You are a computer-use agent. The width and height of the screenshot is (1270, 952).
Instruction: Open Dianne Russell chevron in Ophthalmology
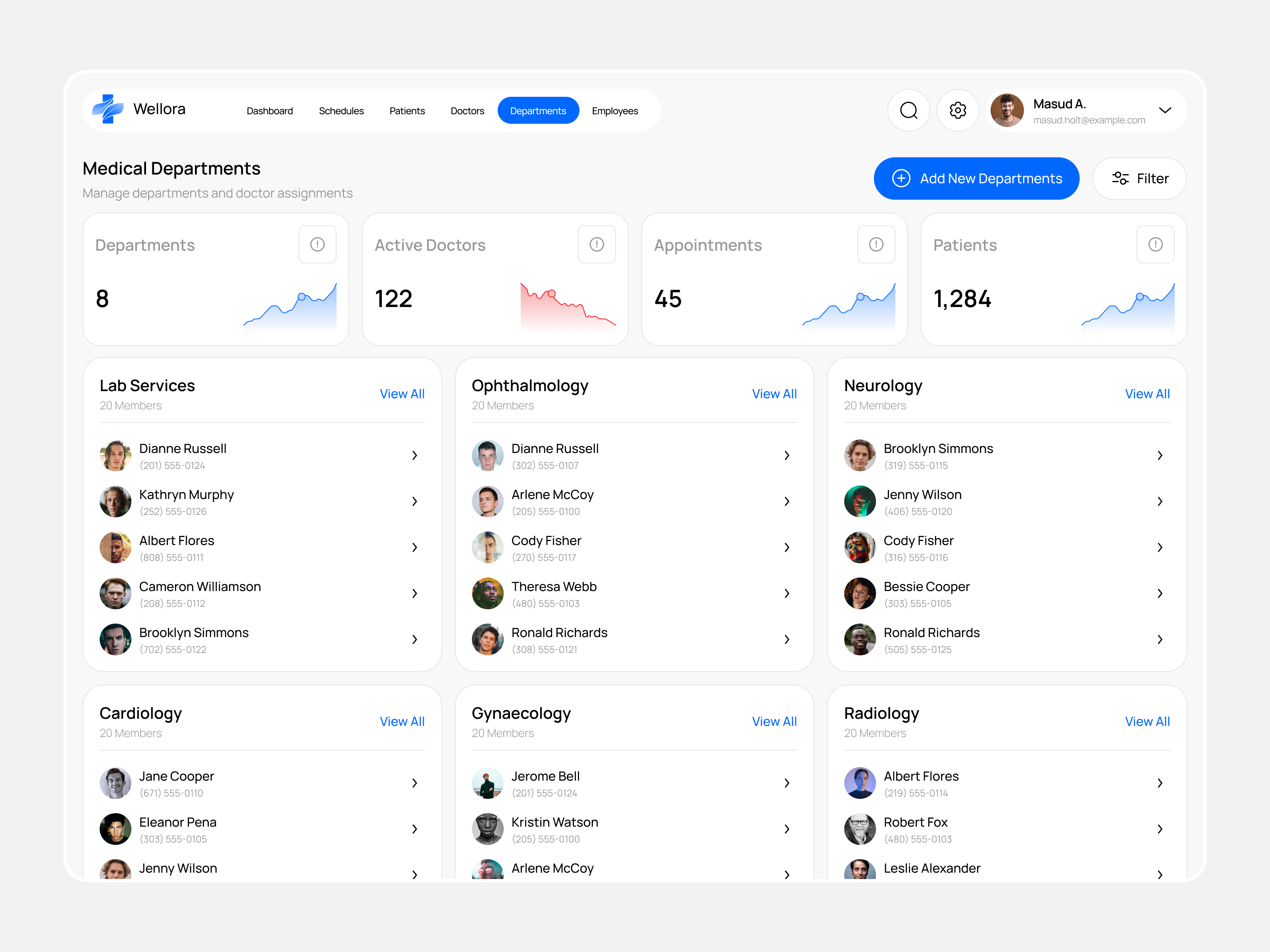pyautogui.click(x=787, y=456)
